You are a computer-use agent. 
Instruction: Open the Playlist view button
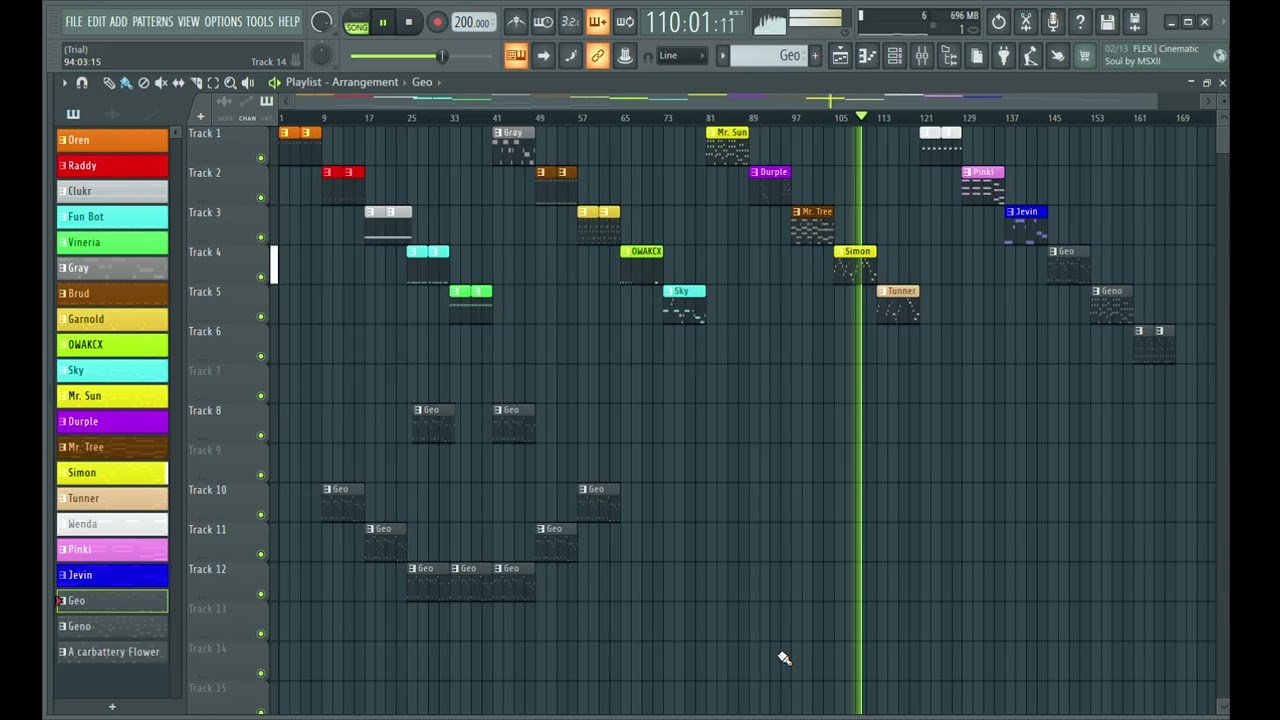click(840, 56)
